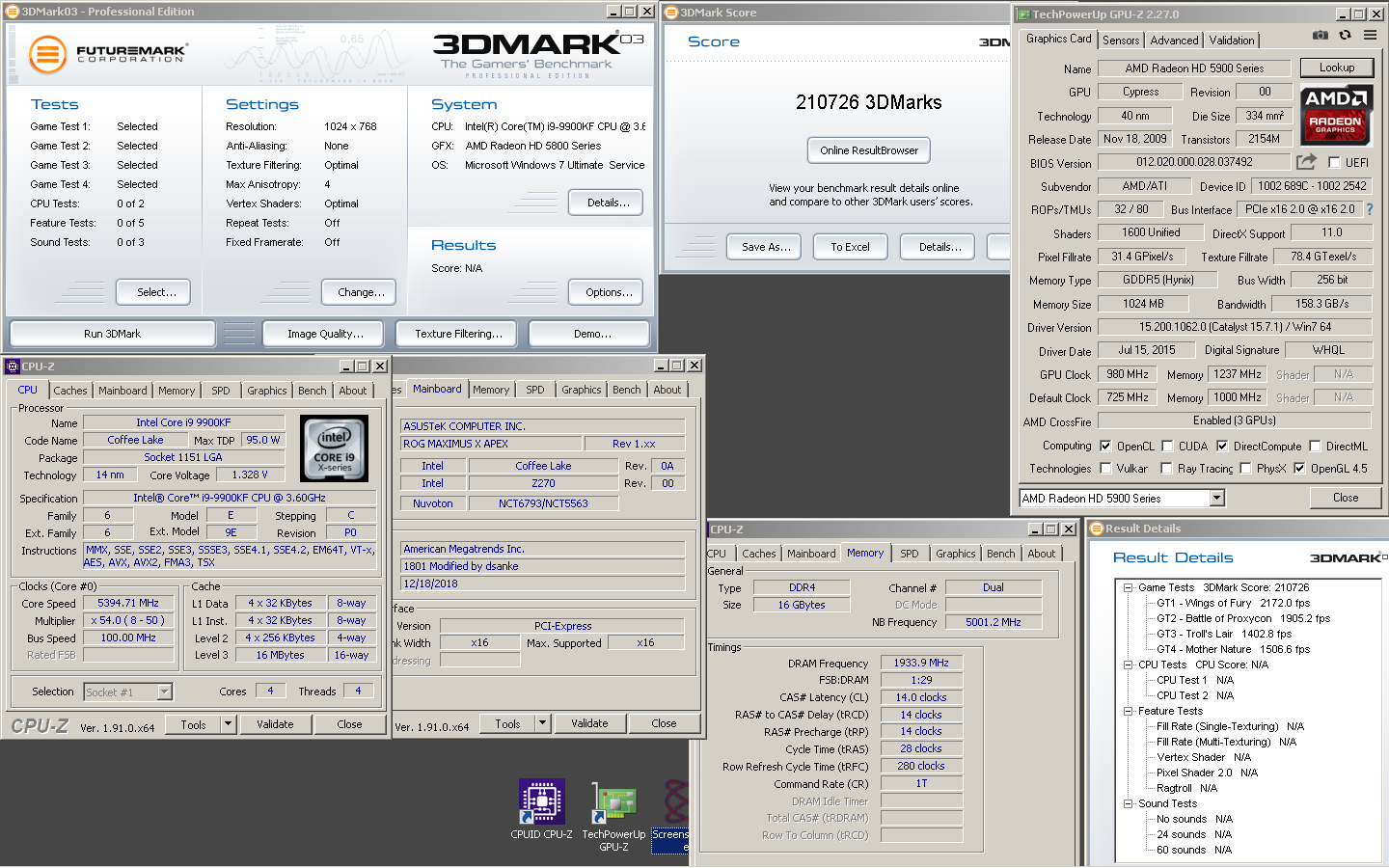This screenshot has height=868, width=1389.
Task: Click the AMD Radeon Graphics logo
Action: pyautogui.click(x=1335, y=114)
